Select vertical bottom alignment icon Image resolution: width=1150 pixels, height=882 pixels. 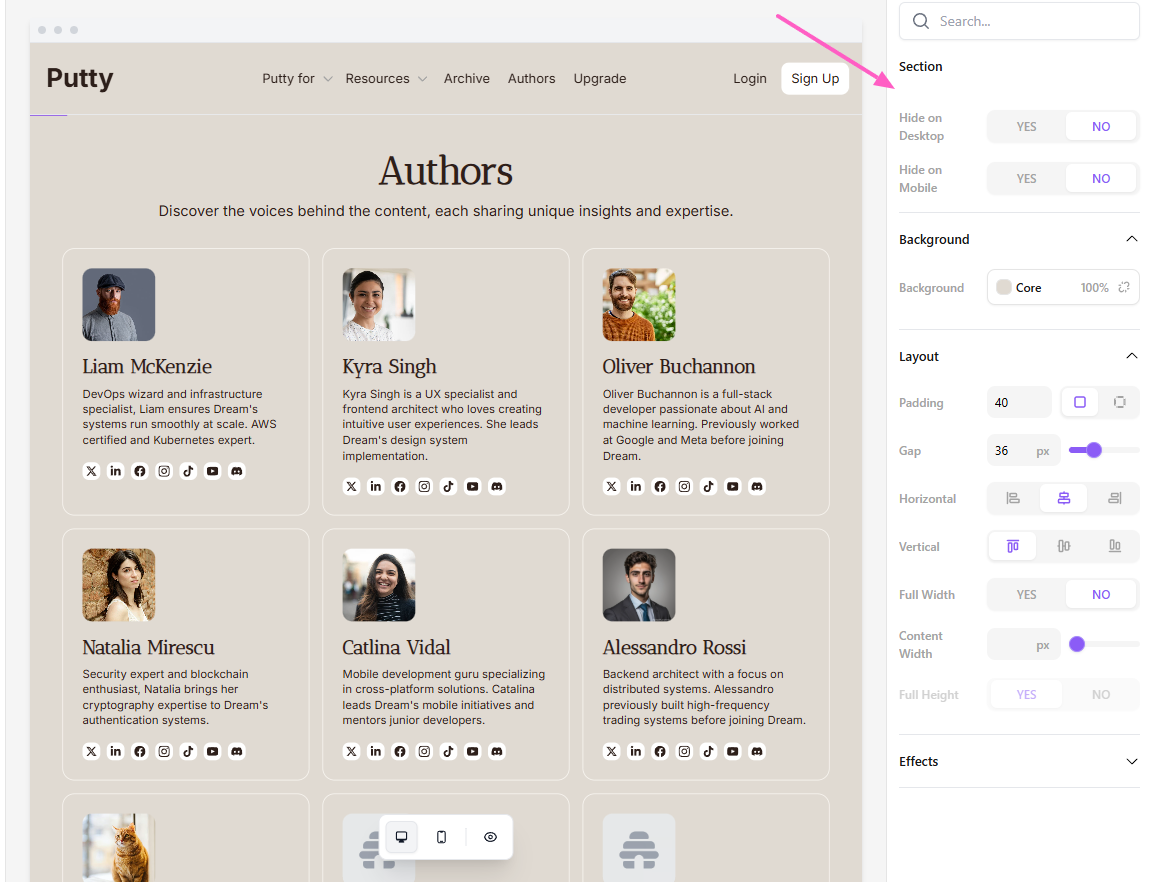[1114, 546]
